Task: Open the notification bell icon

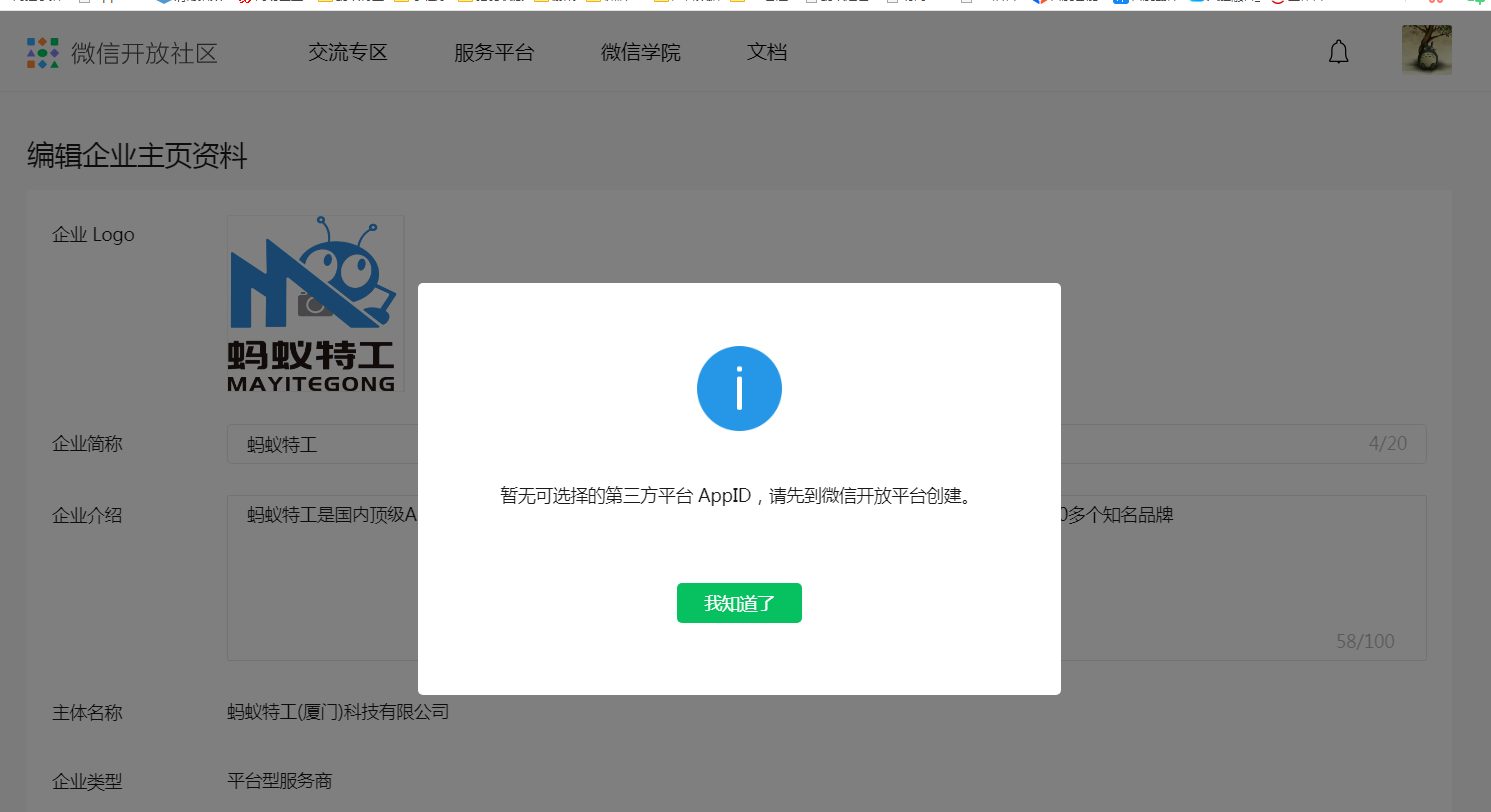Action: tap(1338, 52)
